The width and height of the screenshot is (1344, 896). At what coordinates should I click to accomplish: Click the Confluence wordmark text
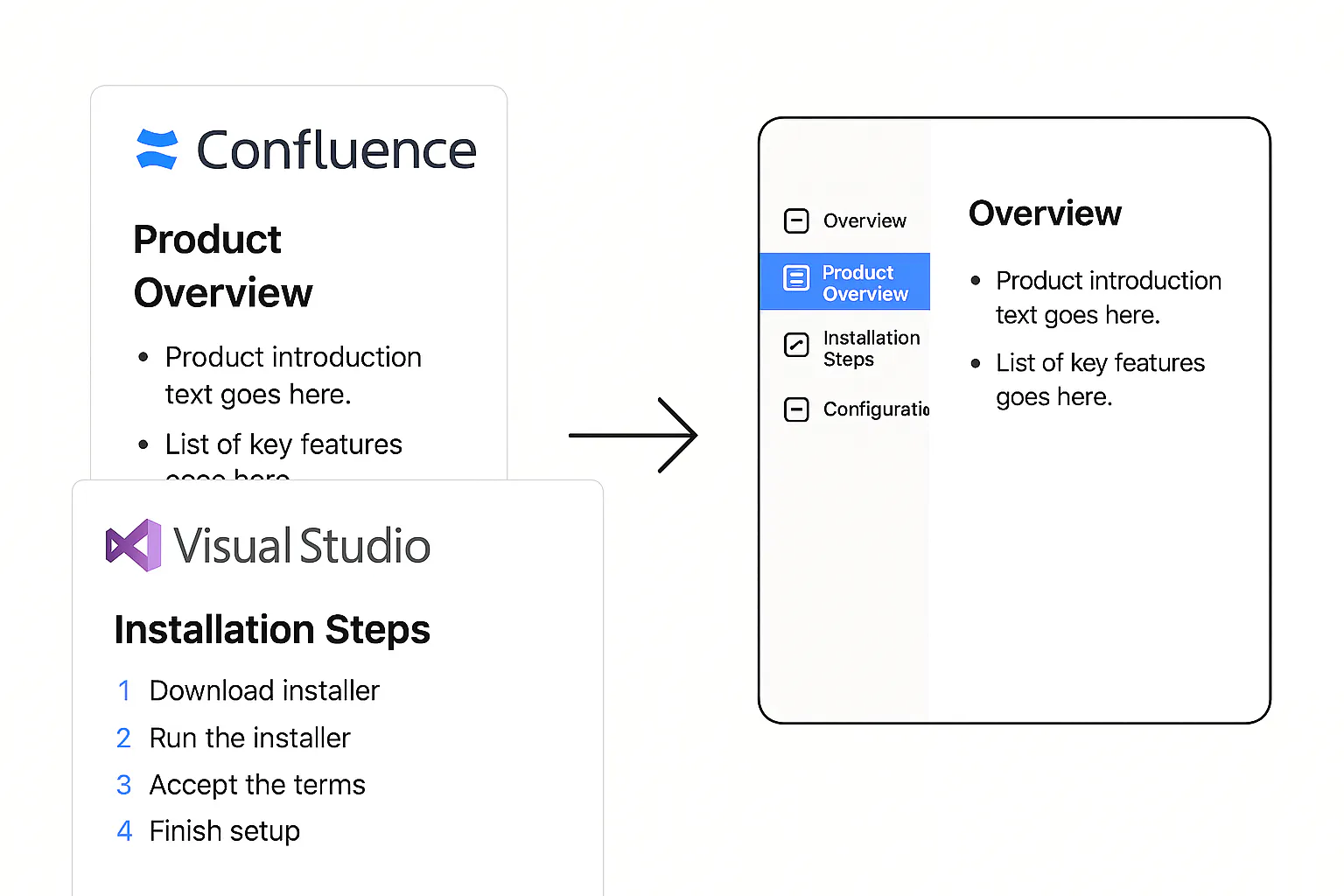click(x=337, y=150)
